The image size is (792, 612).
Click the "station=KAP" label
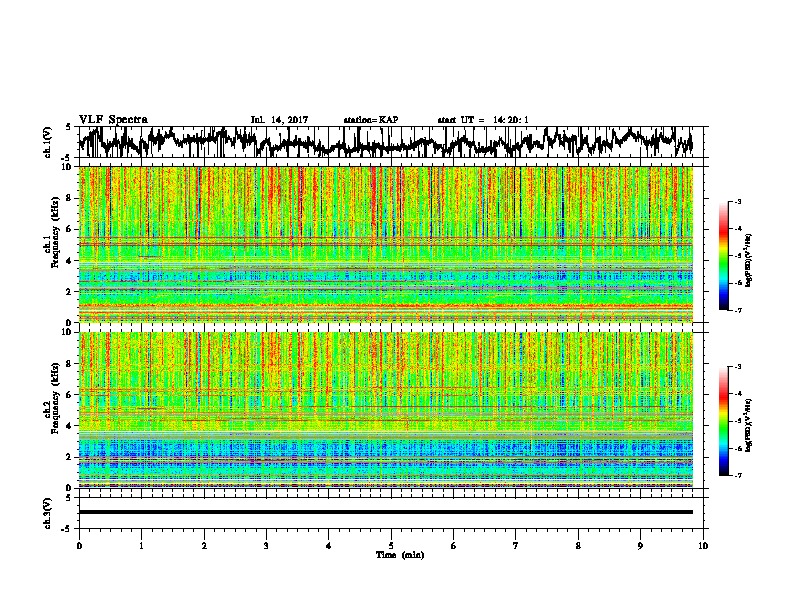(x=371, y=120)
